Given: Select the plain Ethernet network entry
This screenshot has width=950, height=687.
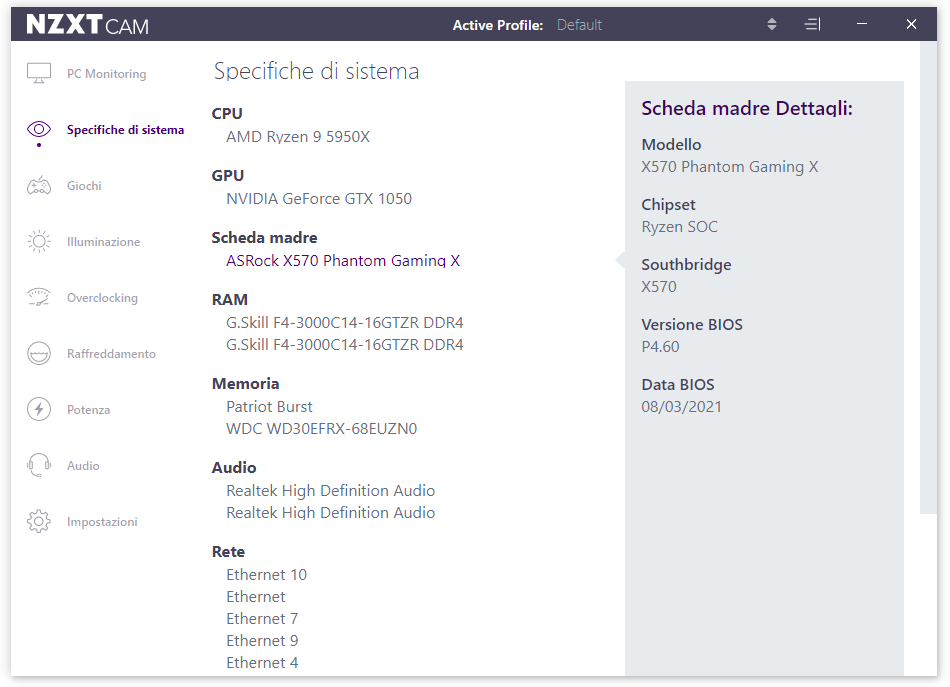Looking at the screenshot, I should click(256, 597).
